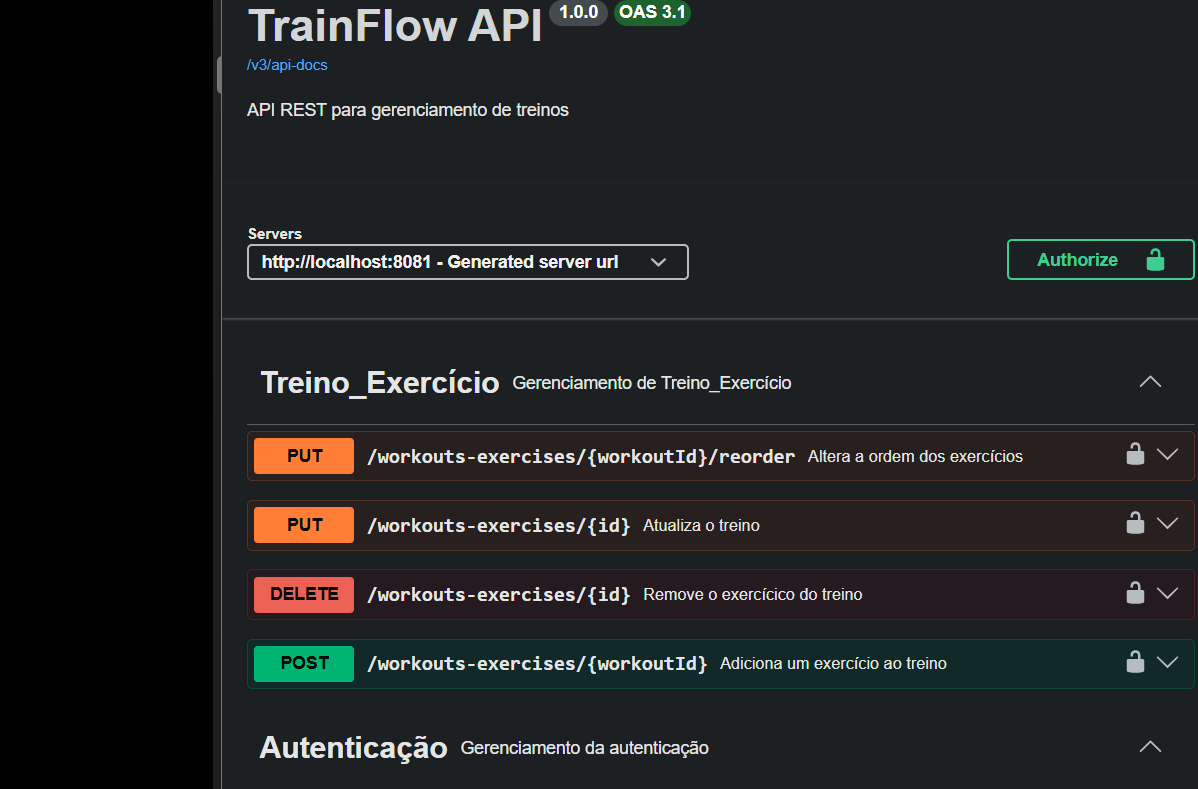The height and width of the screenshot is (789, 1198).
Task: Click path /workouts-exercises/{workoutId}/reorder
Action: (x=581, y=457)
